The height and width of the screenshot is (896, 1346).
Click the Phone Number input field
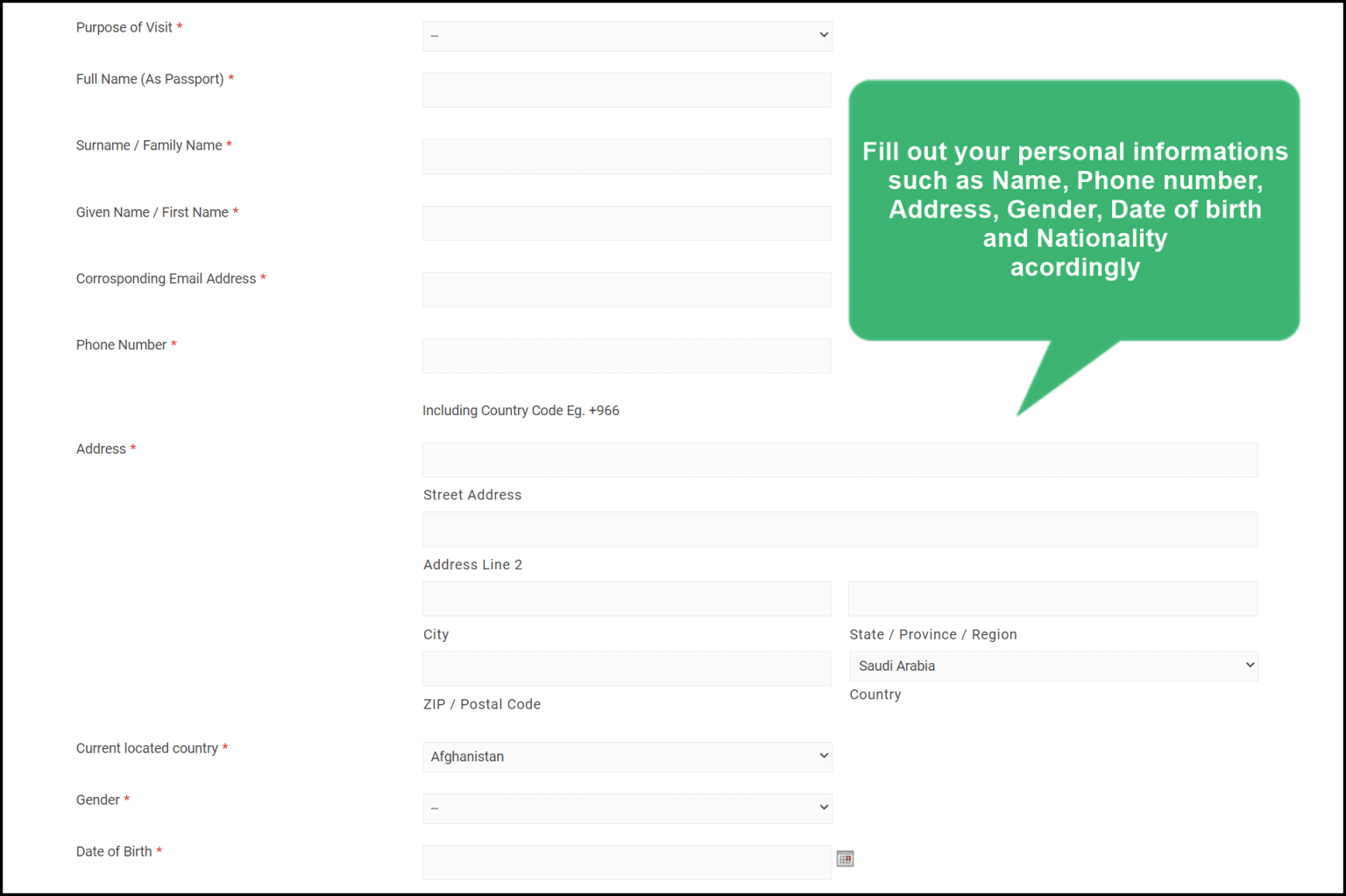point(626,356)
